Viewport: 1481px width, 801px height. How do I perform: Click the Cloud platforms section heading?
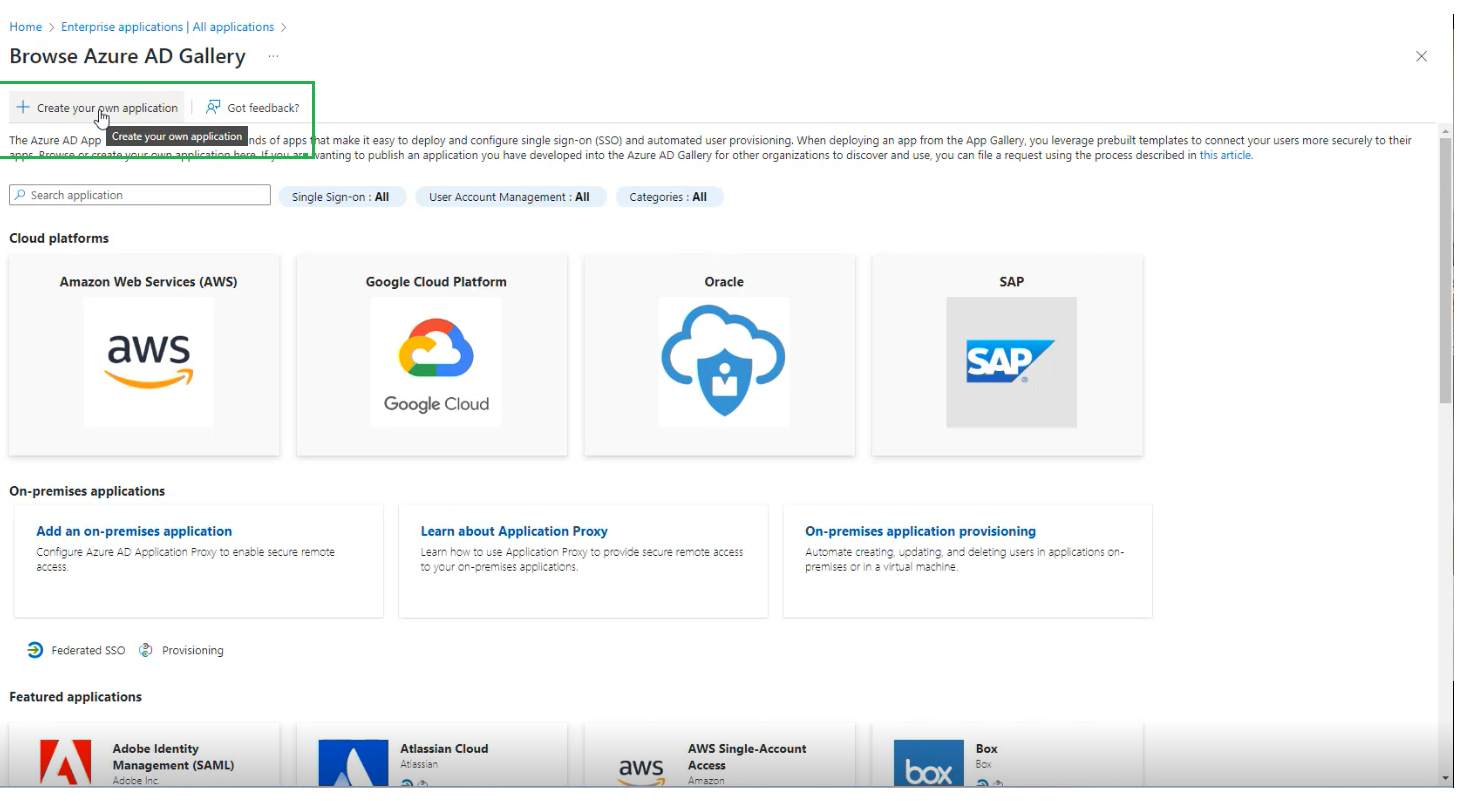[x=59, y=238]
